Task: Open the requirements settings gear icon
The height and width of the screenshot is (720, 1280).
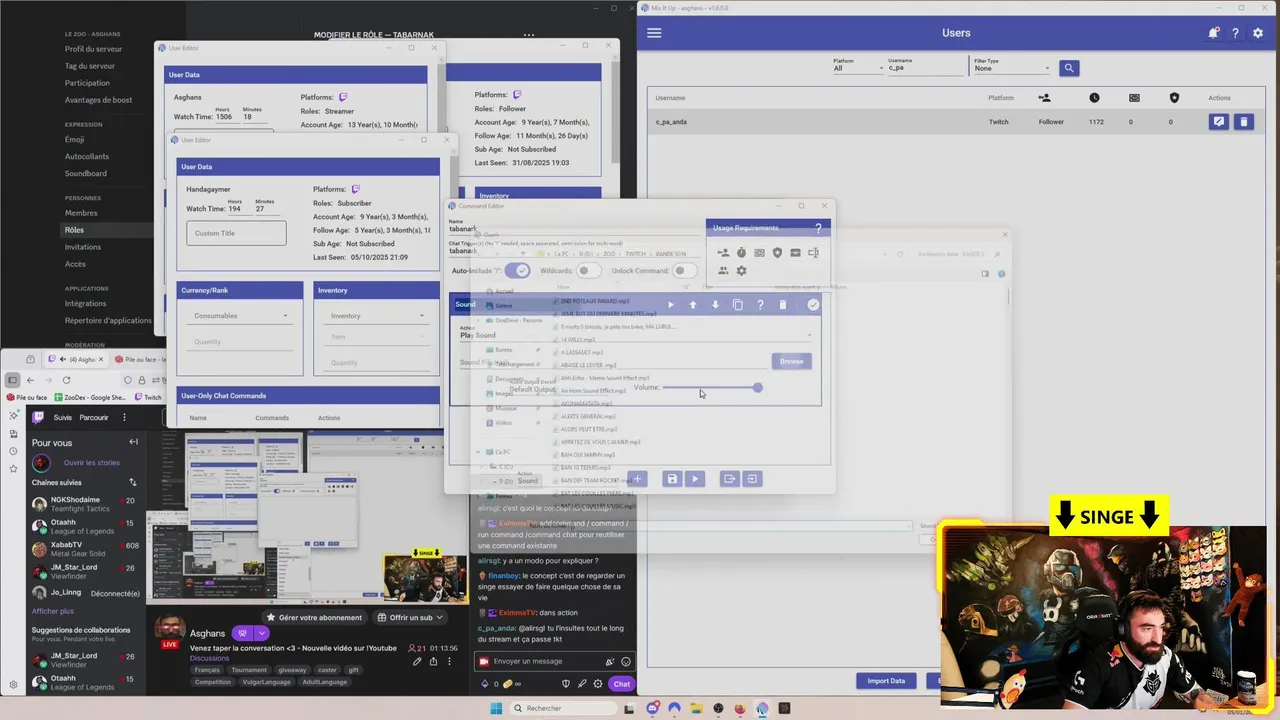Action: [x=741, y=271]
